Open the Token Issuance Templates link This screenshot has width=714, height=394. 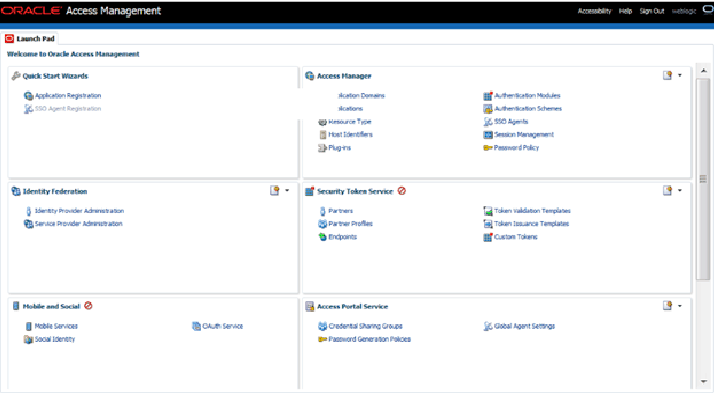click(531, 224)
